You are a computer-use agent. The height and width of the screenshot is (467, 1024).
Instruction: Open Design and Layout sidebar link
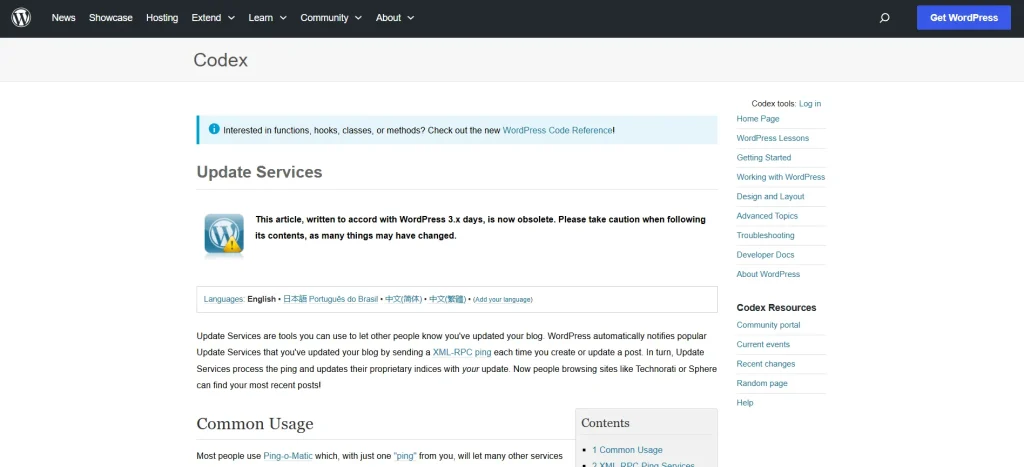[770, 197]
